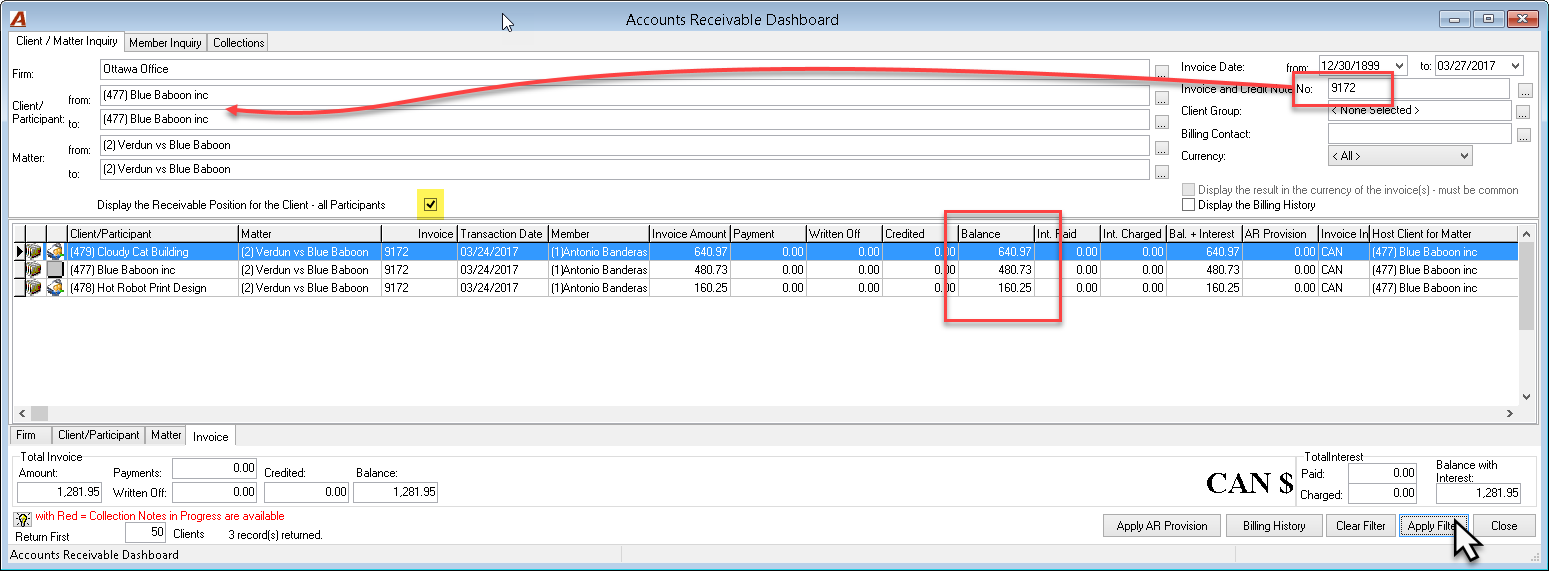The image size is (1549, 571).
Task: Click the Host Client for Matter column header
Action: [1443, 234]
